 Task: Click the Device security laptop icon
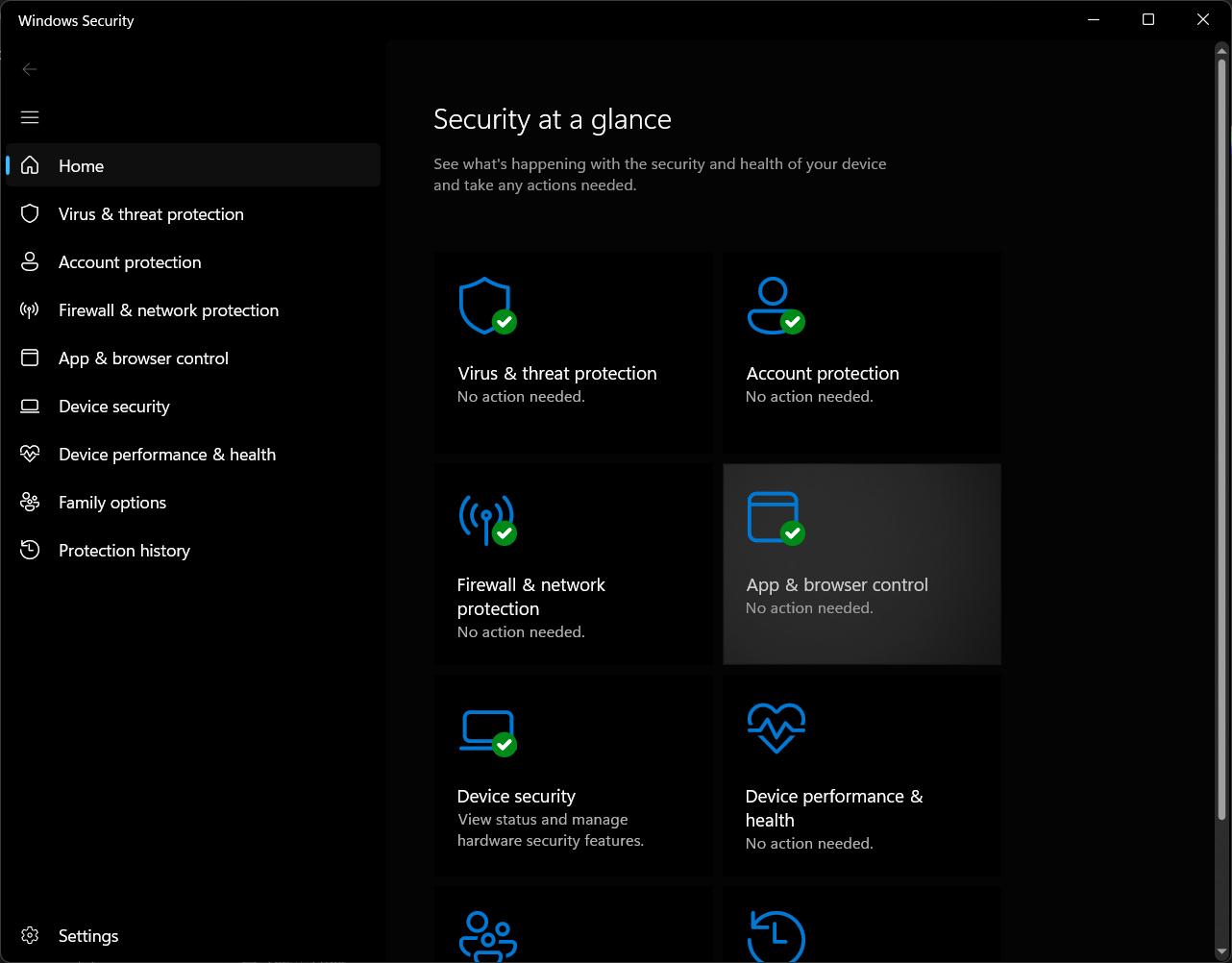point(30,406)
